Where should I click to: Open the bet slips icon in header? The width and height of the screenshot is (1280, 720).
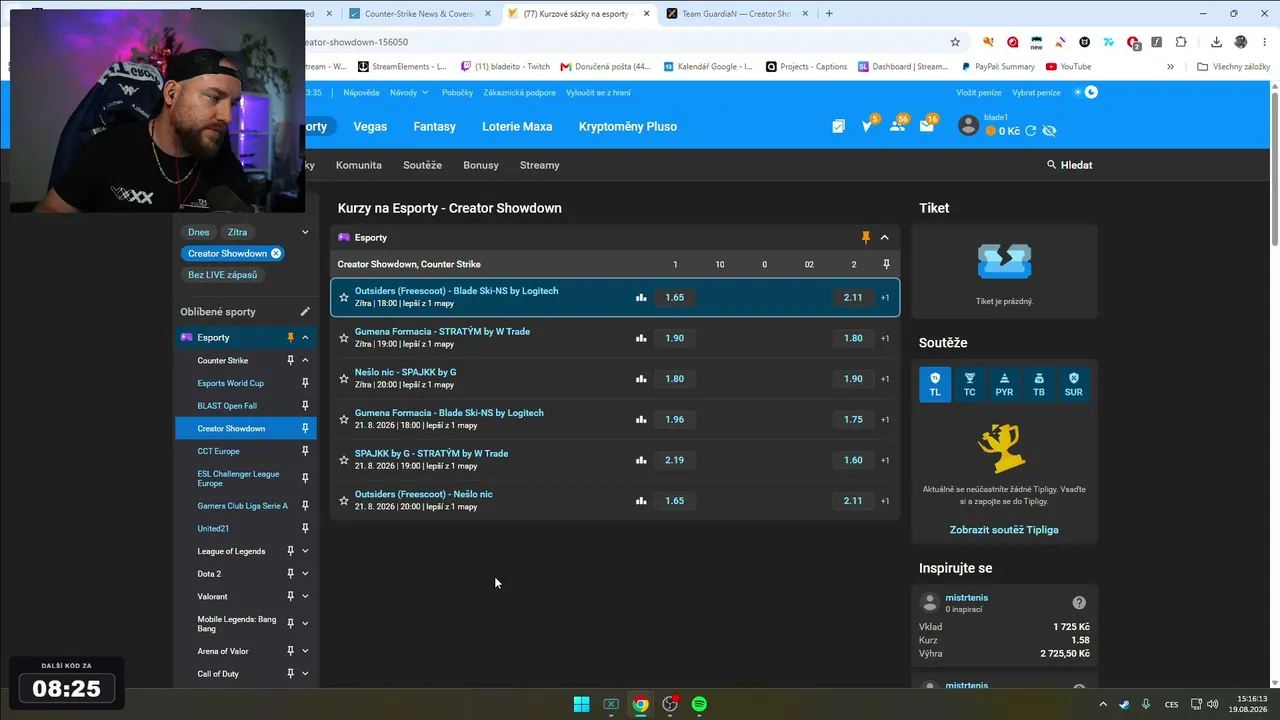pyautogui.click(x=838, y=126)
